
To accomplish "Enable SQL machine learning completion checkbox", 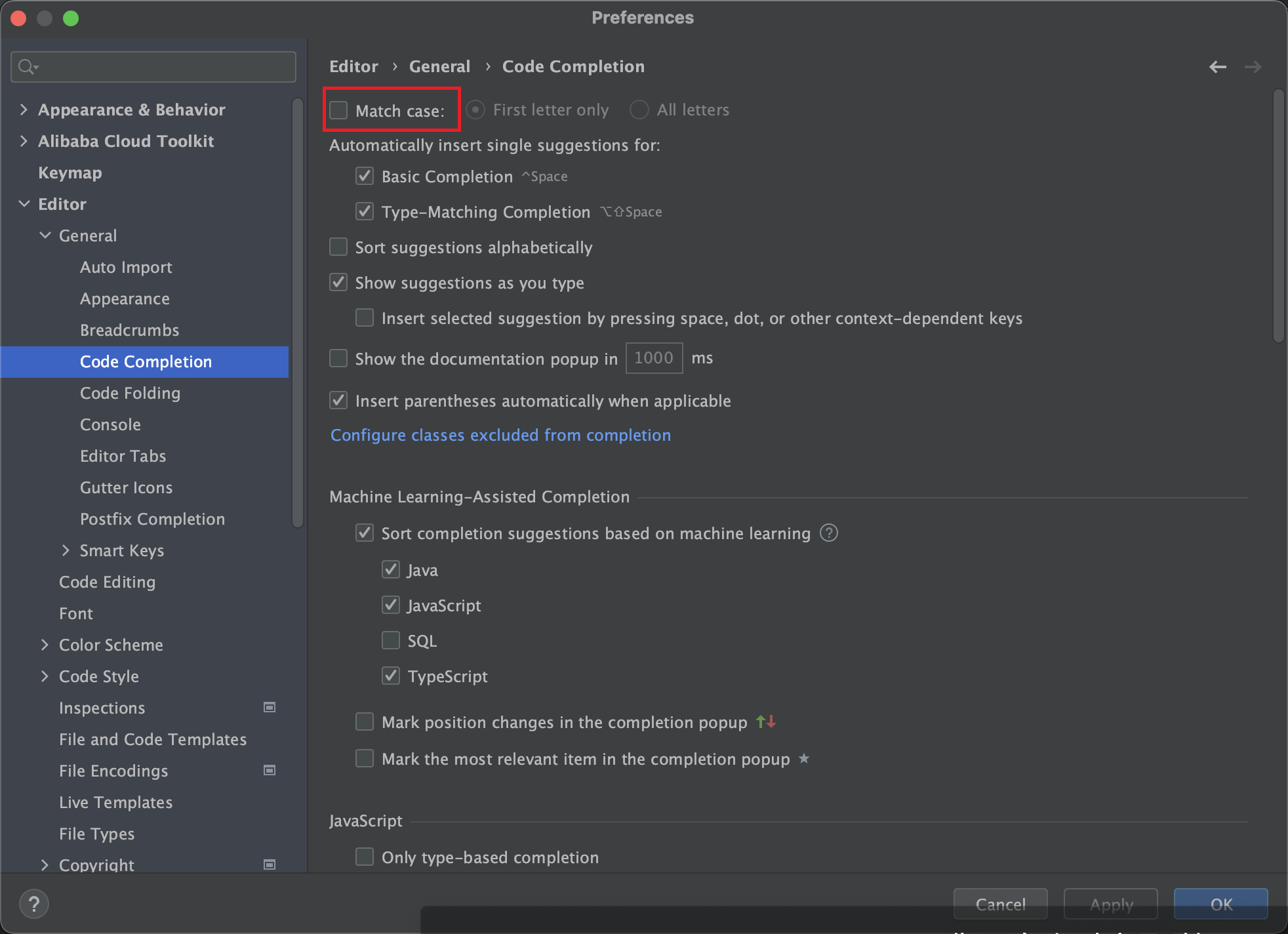I will 391,640.
